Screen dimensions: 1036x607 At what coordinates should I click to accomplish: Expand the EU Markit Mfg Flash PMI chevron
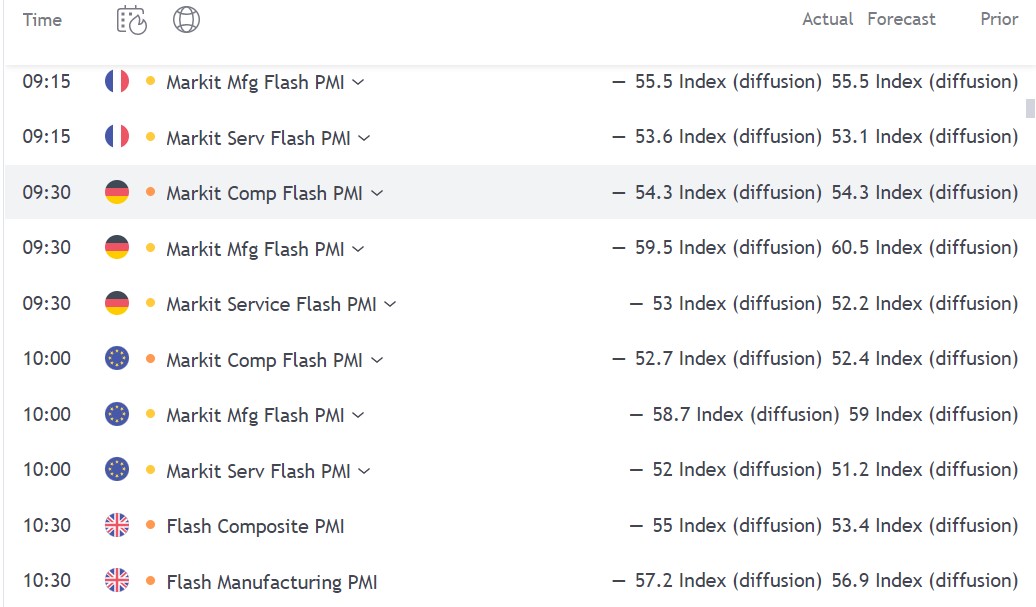[358, 415]
